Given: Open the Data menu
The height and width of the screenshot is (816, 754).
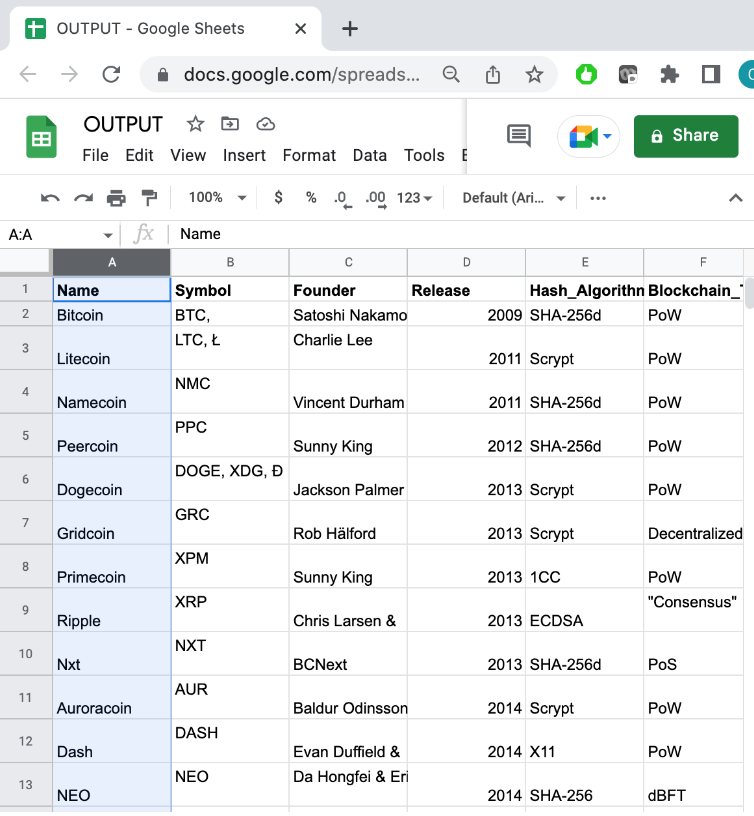Looking at the screenshot, I should pyautogui.click(x=369, y=156).
